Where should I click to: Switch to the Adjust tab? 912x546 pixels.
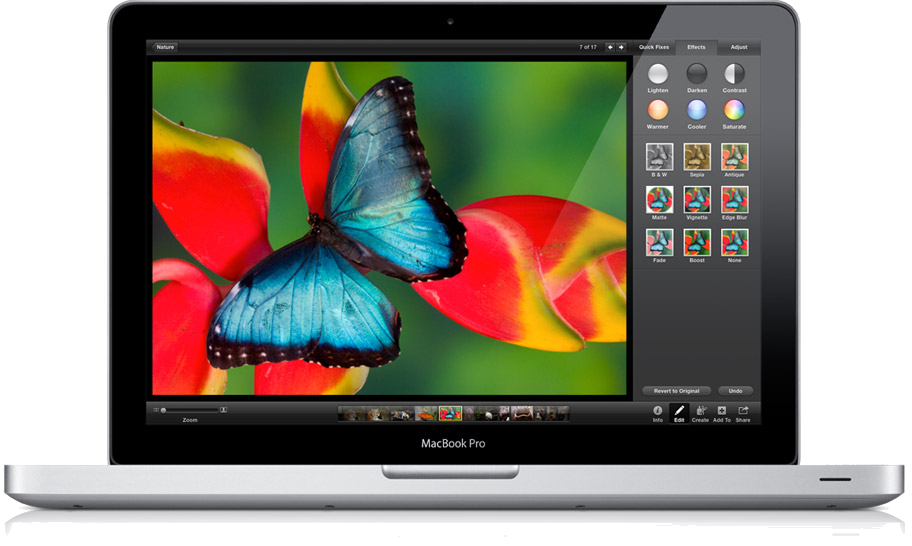(x=739, y=47)
